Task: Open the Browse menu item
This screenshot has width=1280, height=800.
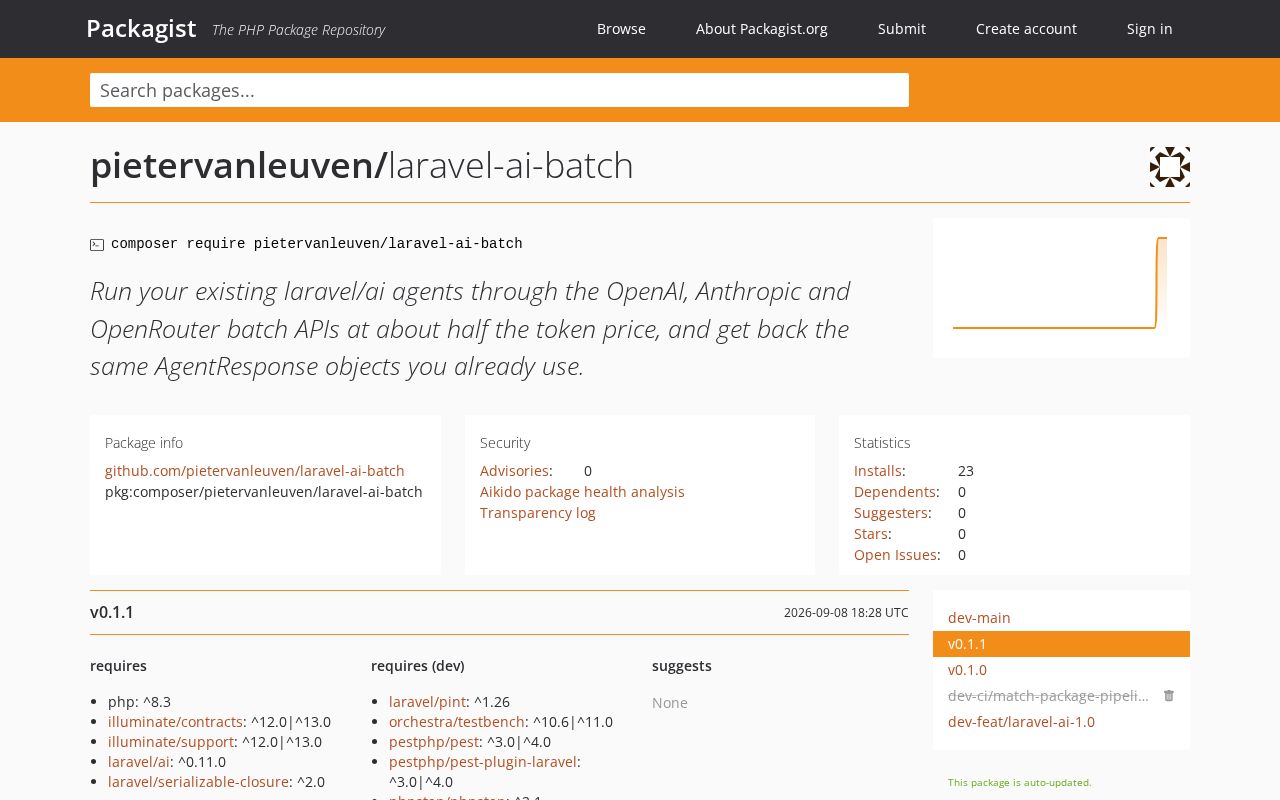Action: click(x=621, y=29)
